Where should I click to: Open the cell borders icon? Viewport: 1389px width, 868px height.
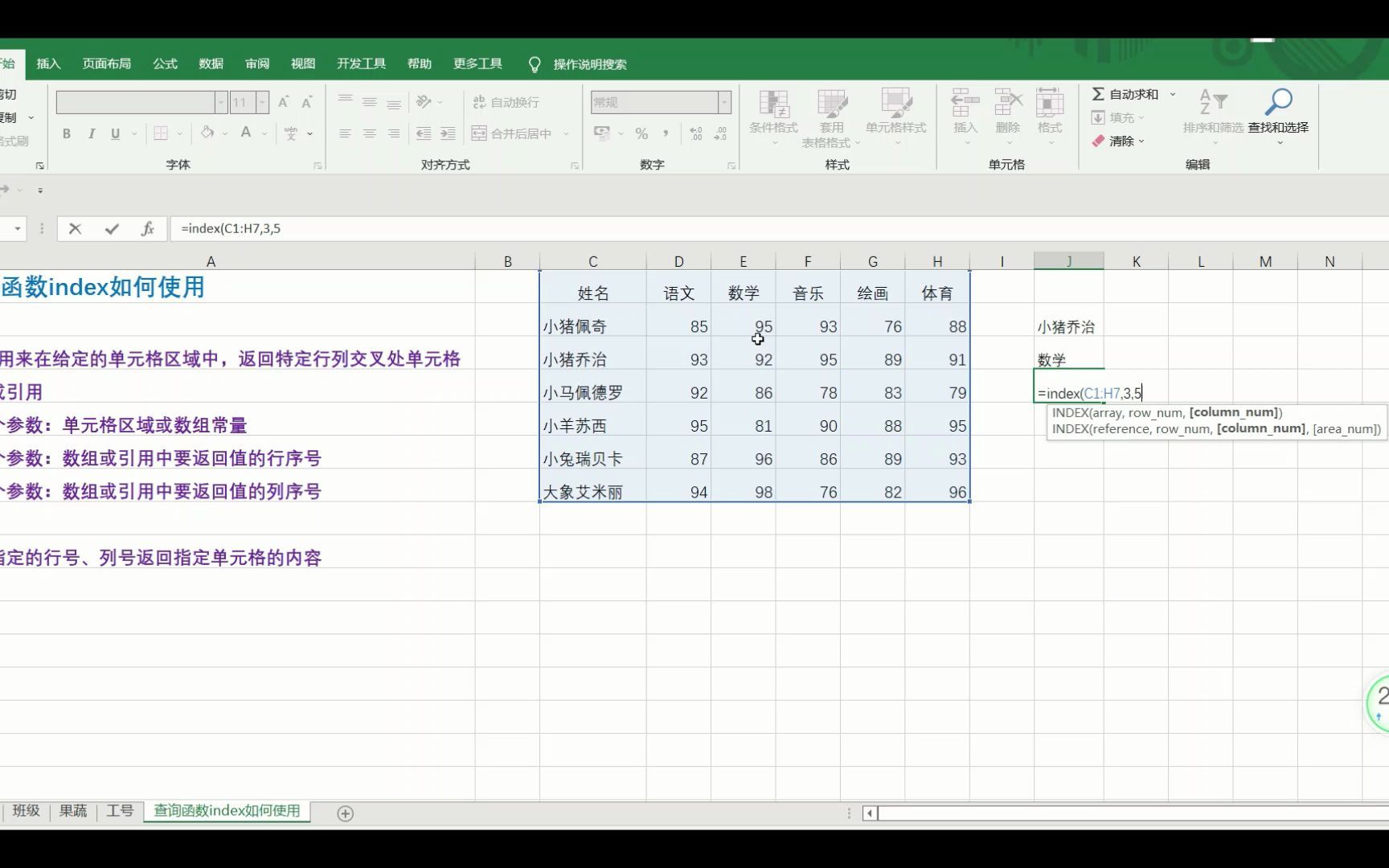[x=161, y=133]
